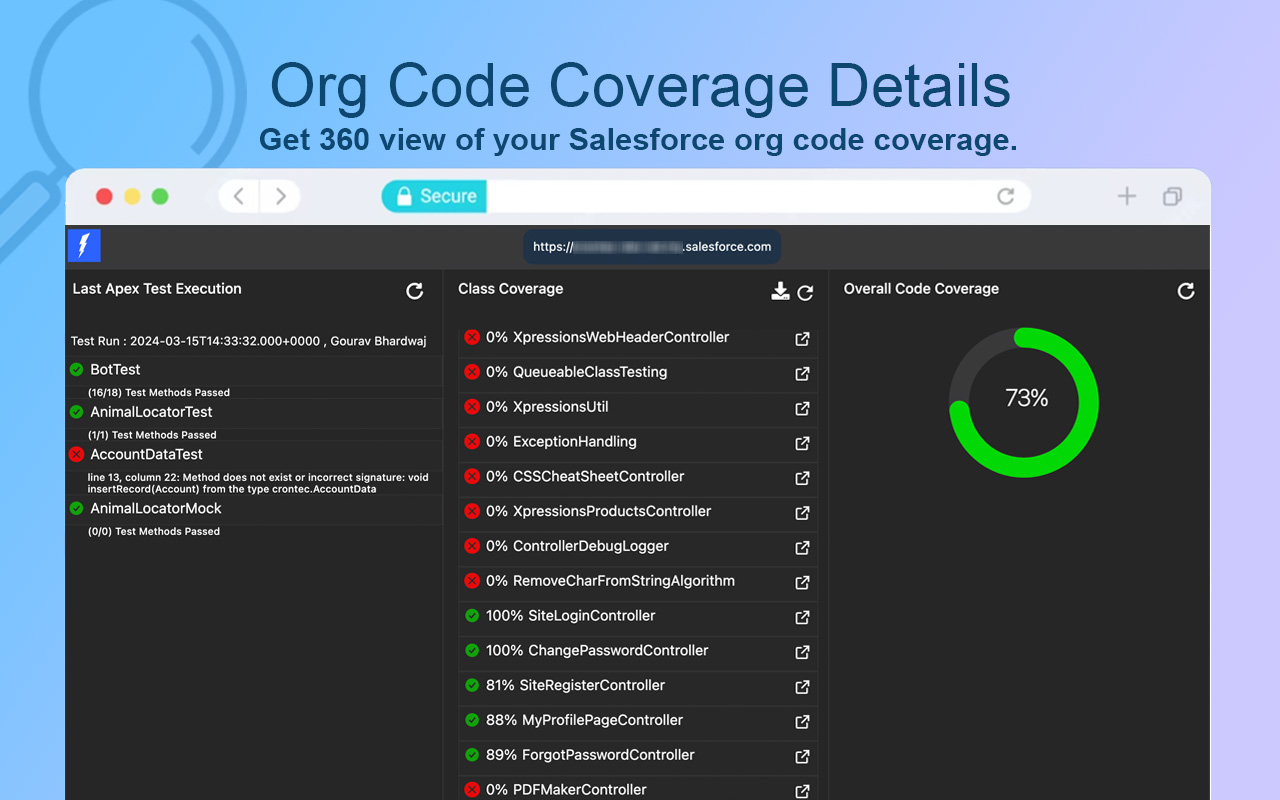Click Last Apex Test Execution heading
This screenshot has width=1280, height=800.
click(157, 289)
